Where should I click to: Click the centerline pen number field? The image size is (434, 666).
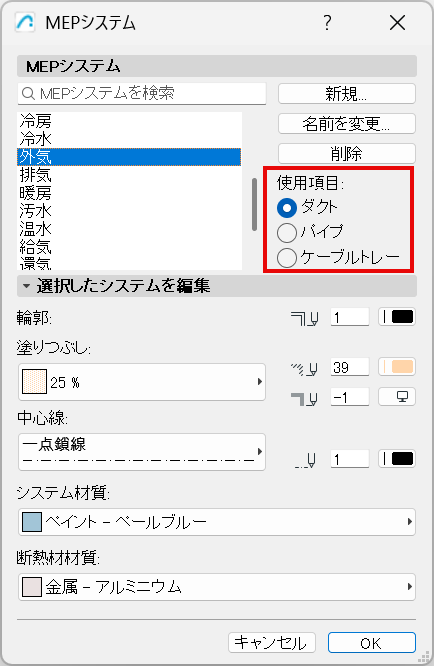pyautogui.click(x=350, y=459)
